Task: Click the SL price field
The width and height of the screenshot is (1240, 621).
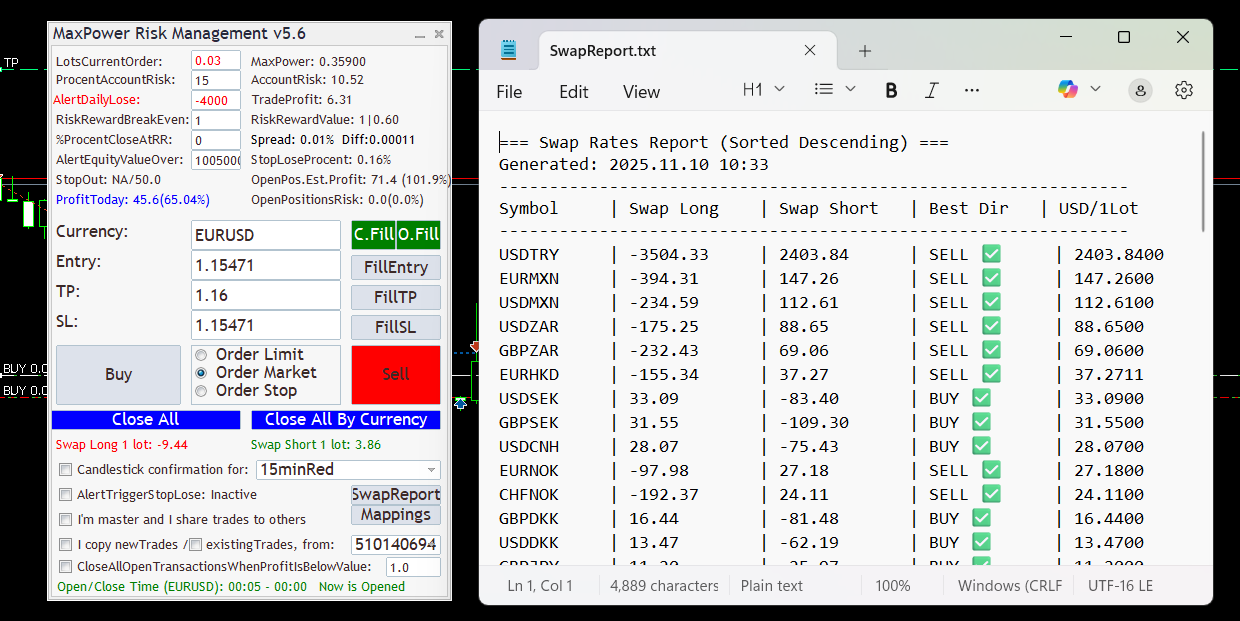Action: (266, 325)
